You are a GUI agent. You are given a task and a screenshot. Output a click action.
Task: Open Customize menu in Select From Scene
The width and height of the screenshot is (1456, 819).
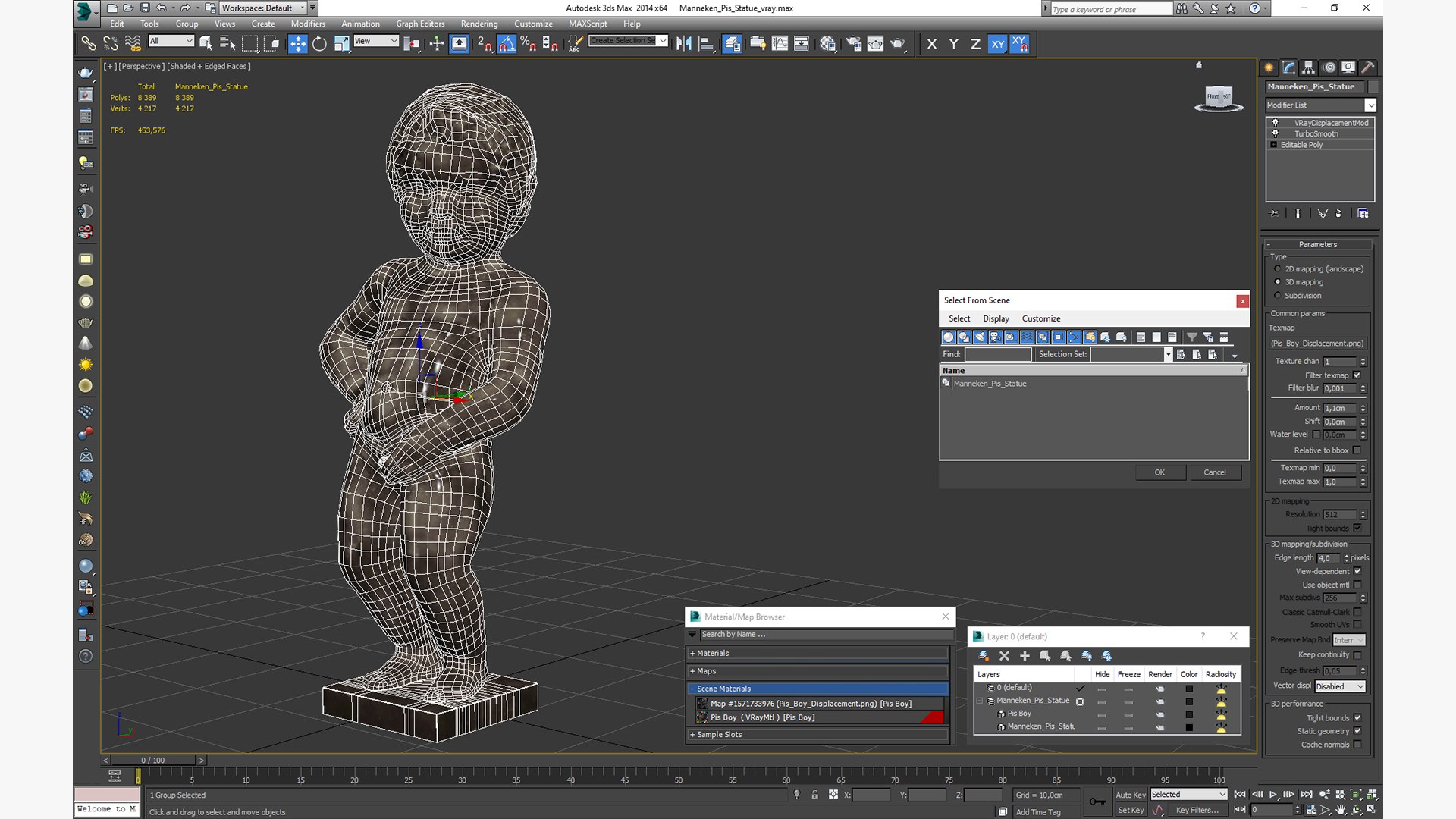point(1041,318)
